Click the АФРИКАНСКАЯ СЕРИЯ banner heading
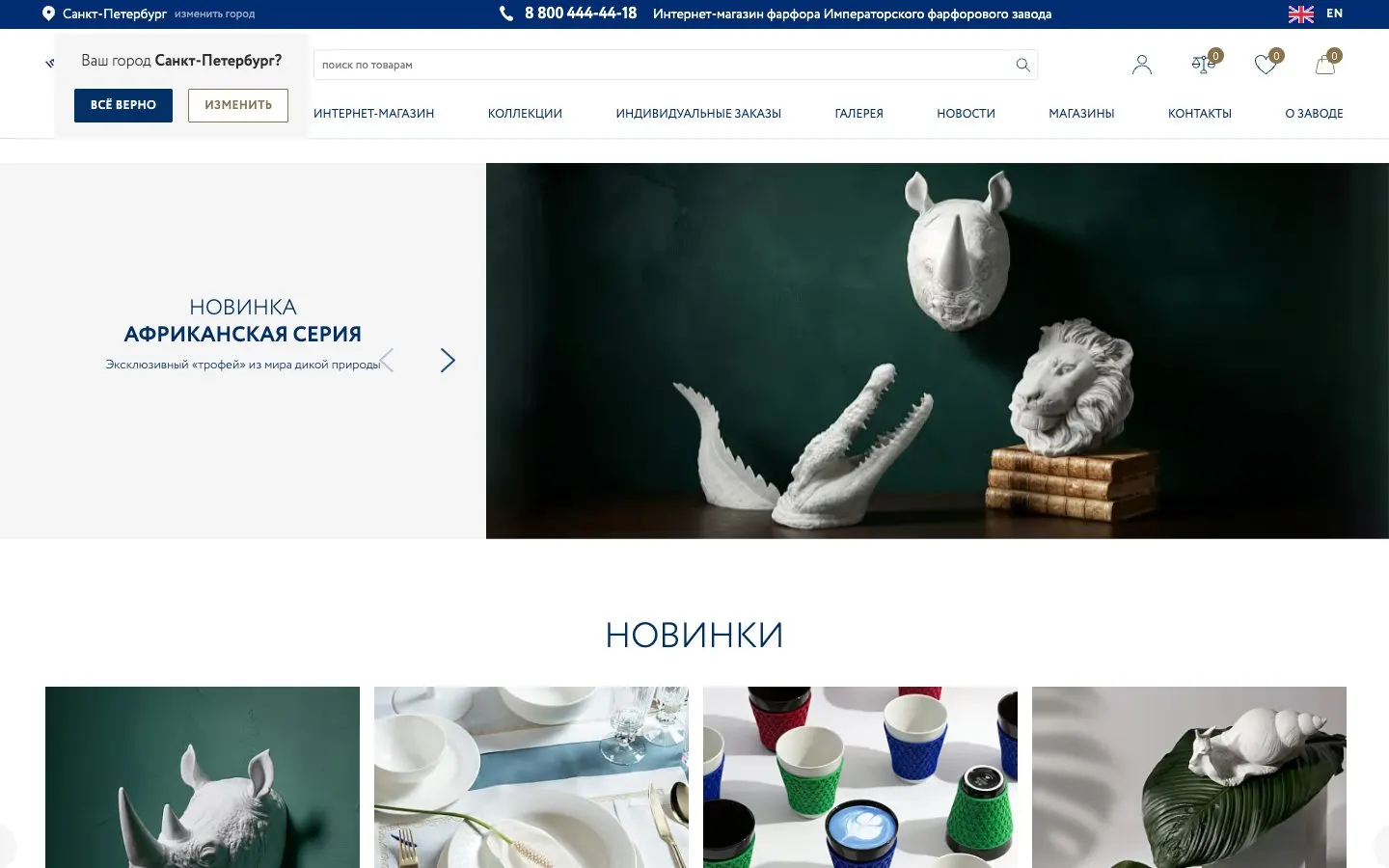The height and width of the screenshot is (868, 1389). click(243, 334)
